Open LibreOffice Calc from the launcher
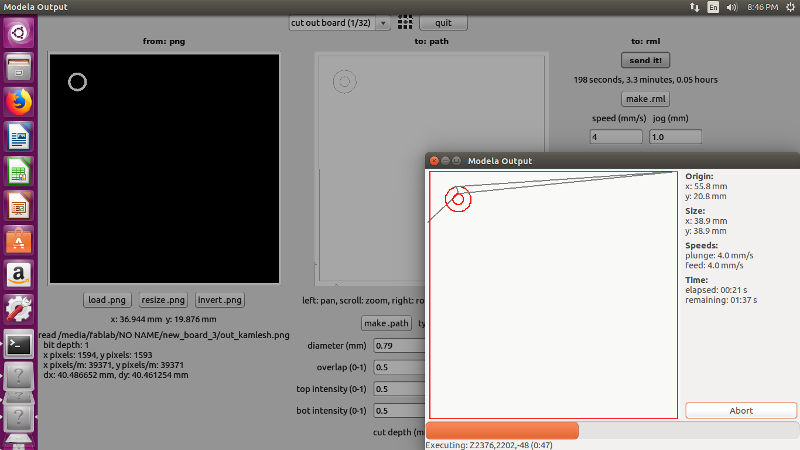The width and height of the screenshot is (800, 450). [x=18, y=171]
